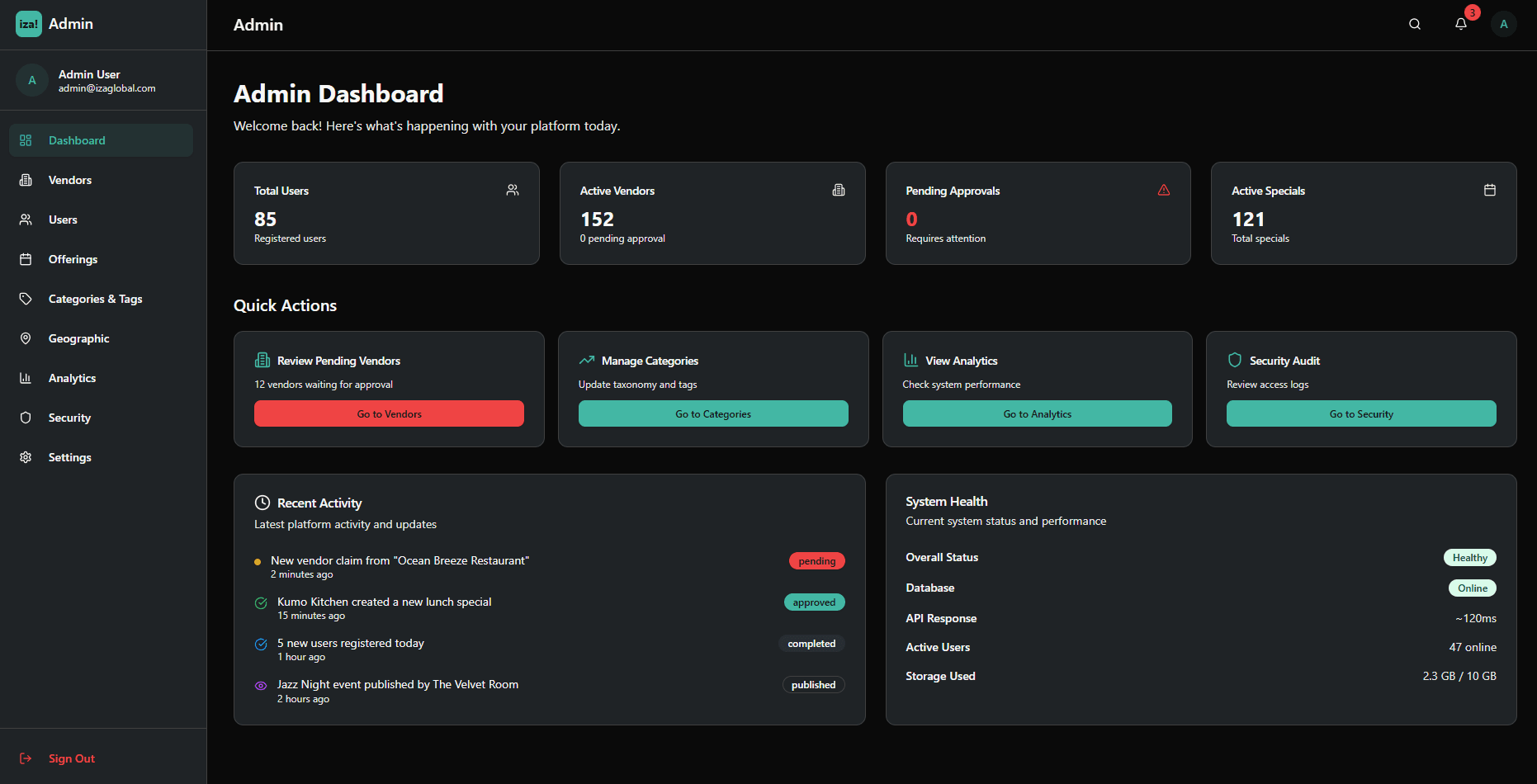Viewport: 1537px width, 784px height.
Task: Select Analytics from sidebar menu
Action: tap(72, 378)
